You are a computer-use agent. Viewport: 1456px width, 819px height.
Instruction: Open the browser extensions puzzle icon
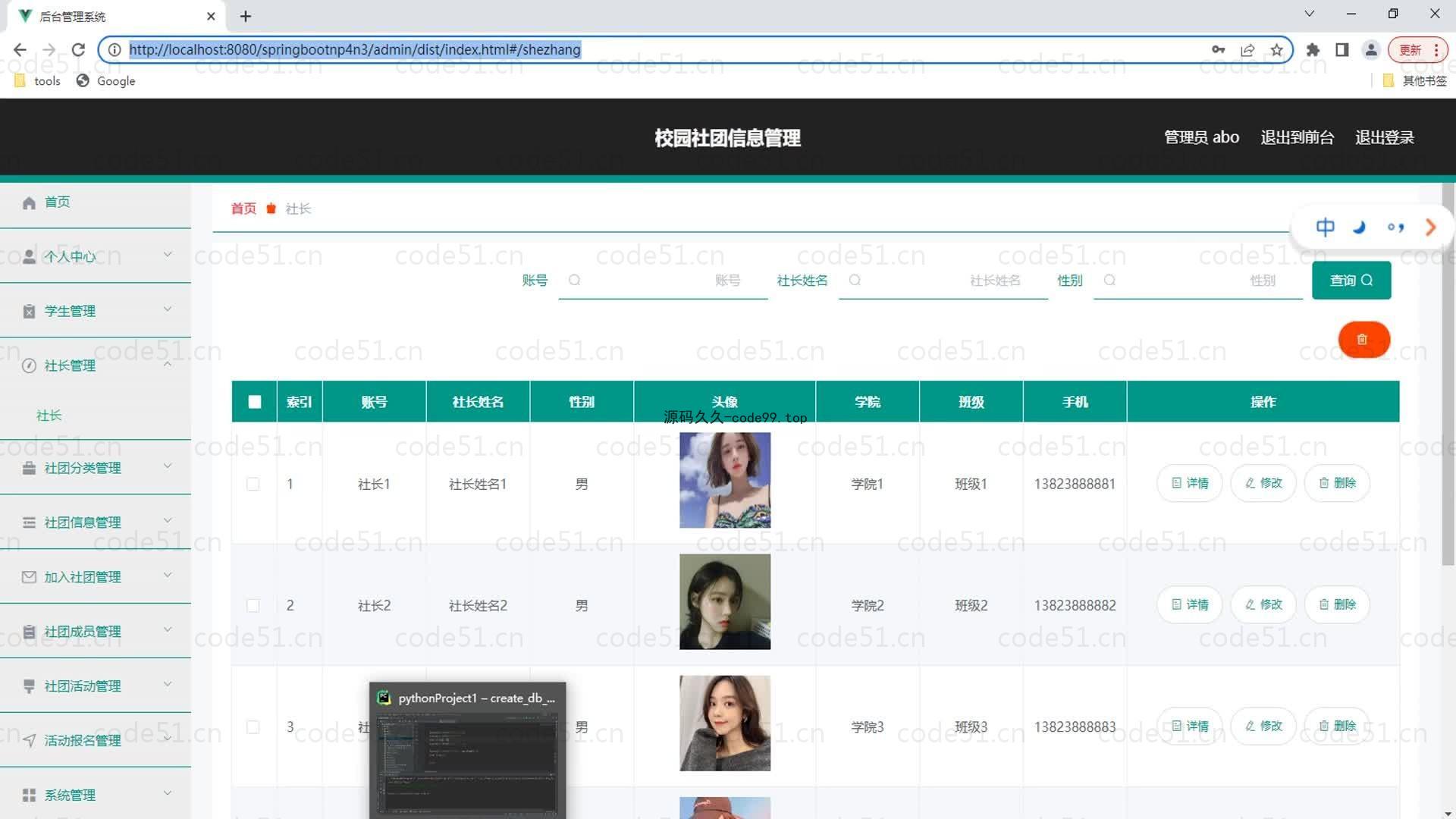pyautogui.click(x=1313, y=49)
